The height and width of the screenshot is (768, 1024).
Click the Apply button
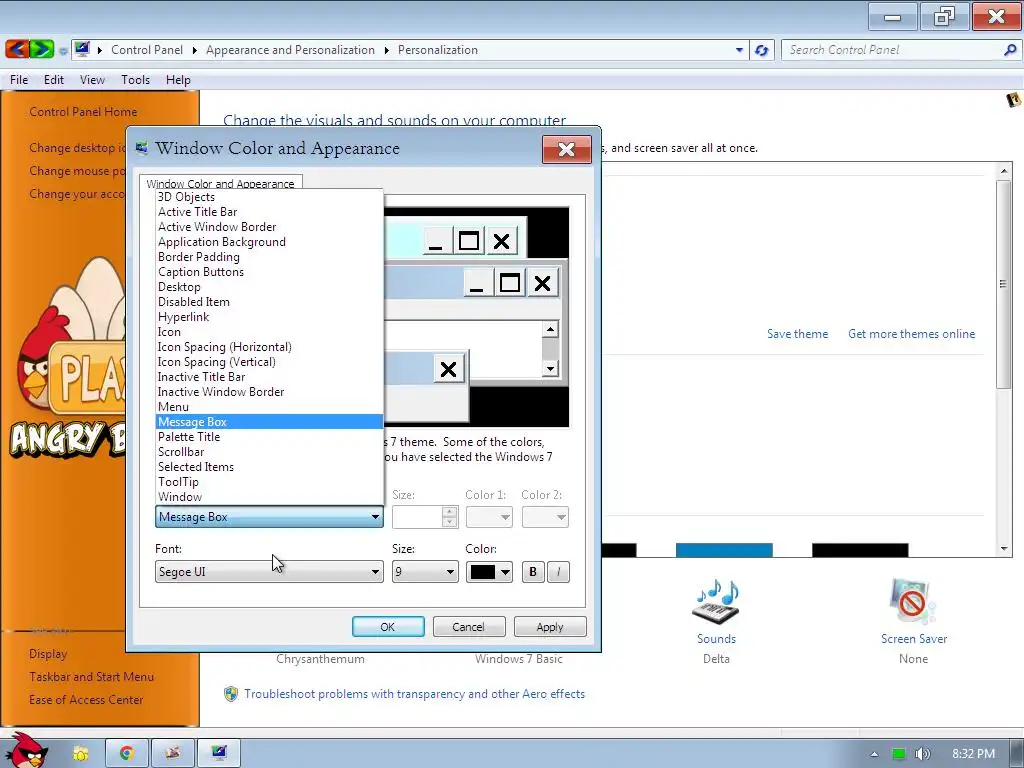[550, 627]
